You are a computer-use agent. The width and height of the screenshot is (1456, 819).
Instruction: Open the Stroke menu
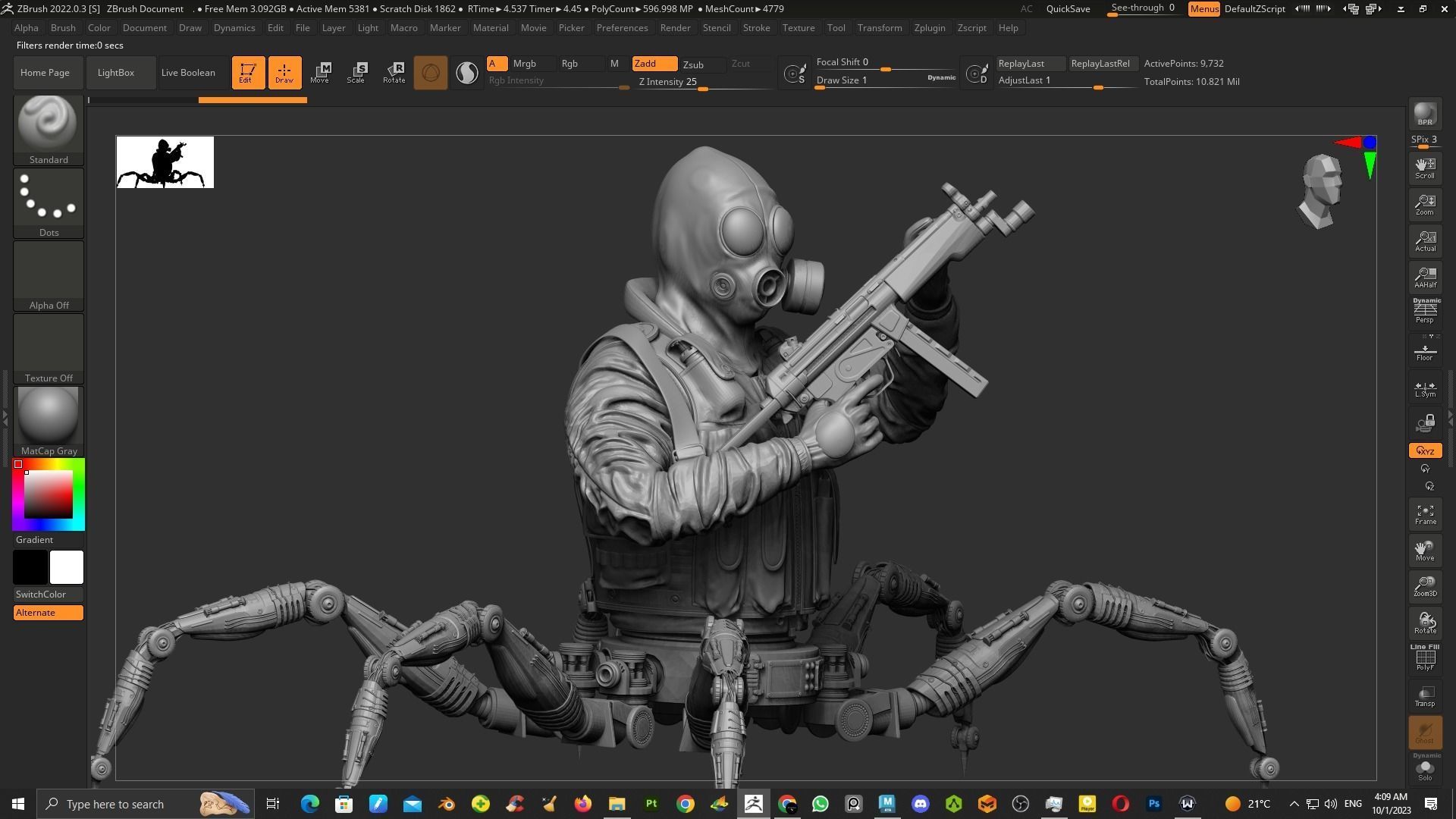[x=756, y=27]
